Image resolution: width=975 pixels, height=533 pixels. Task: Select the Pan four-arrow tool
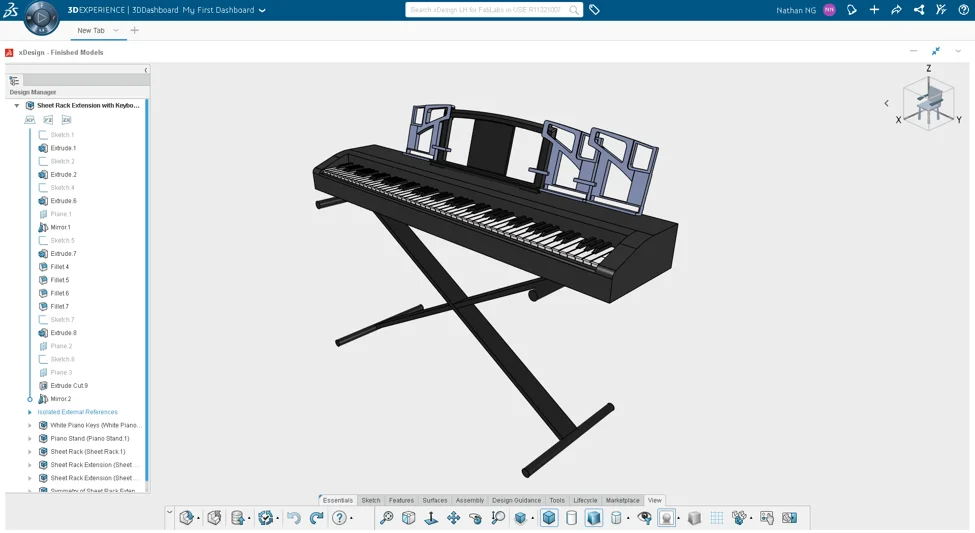coord(453,517)
